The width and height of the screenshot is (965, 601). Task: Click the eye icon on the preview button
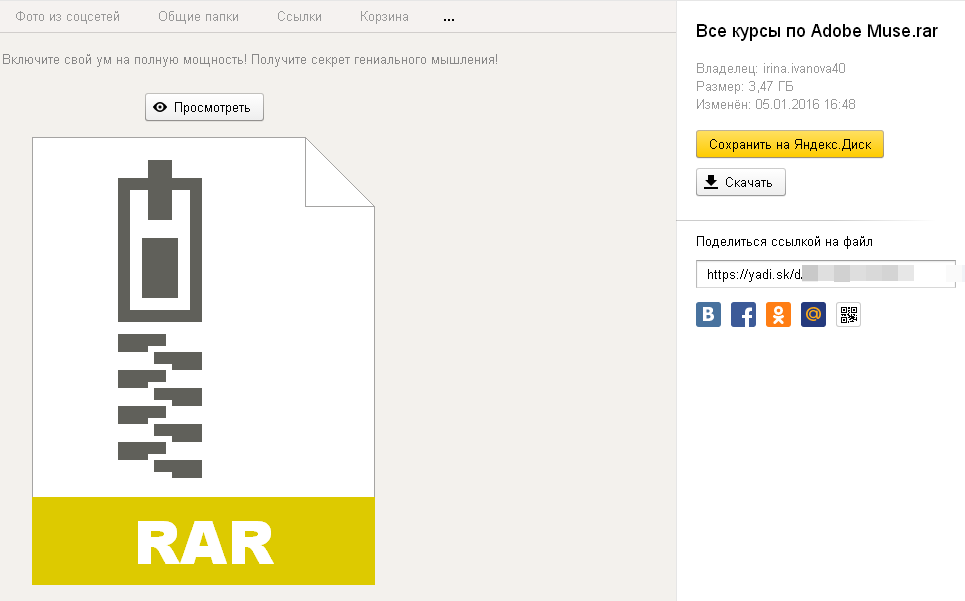coord(160,107)
